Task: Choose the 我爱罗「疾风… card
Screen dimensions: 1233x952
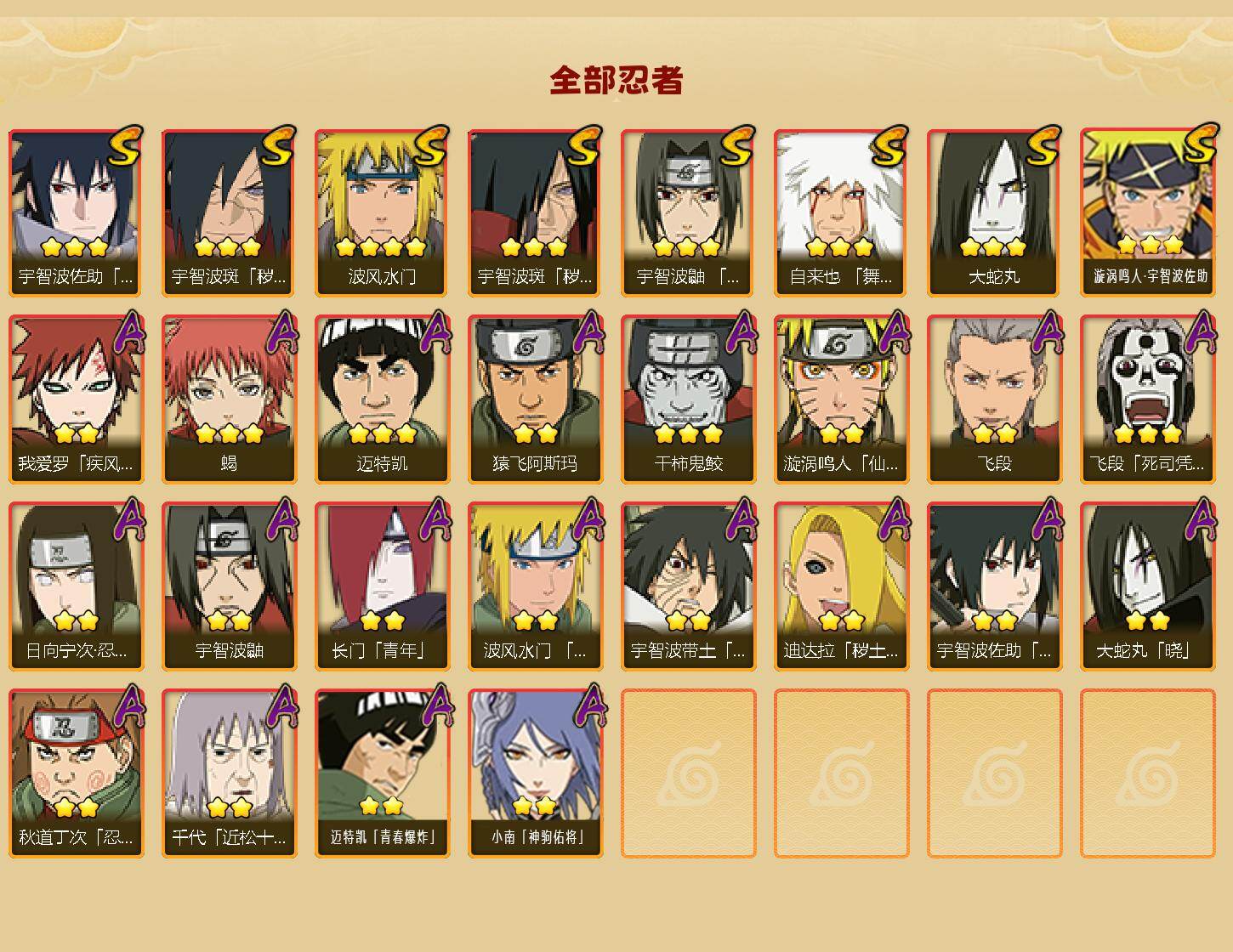Action: [x=77, y=399]
